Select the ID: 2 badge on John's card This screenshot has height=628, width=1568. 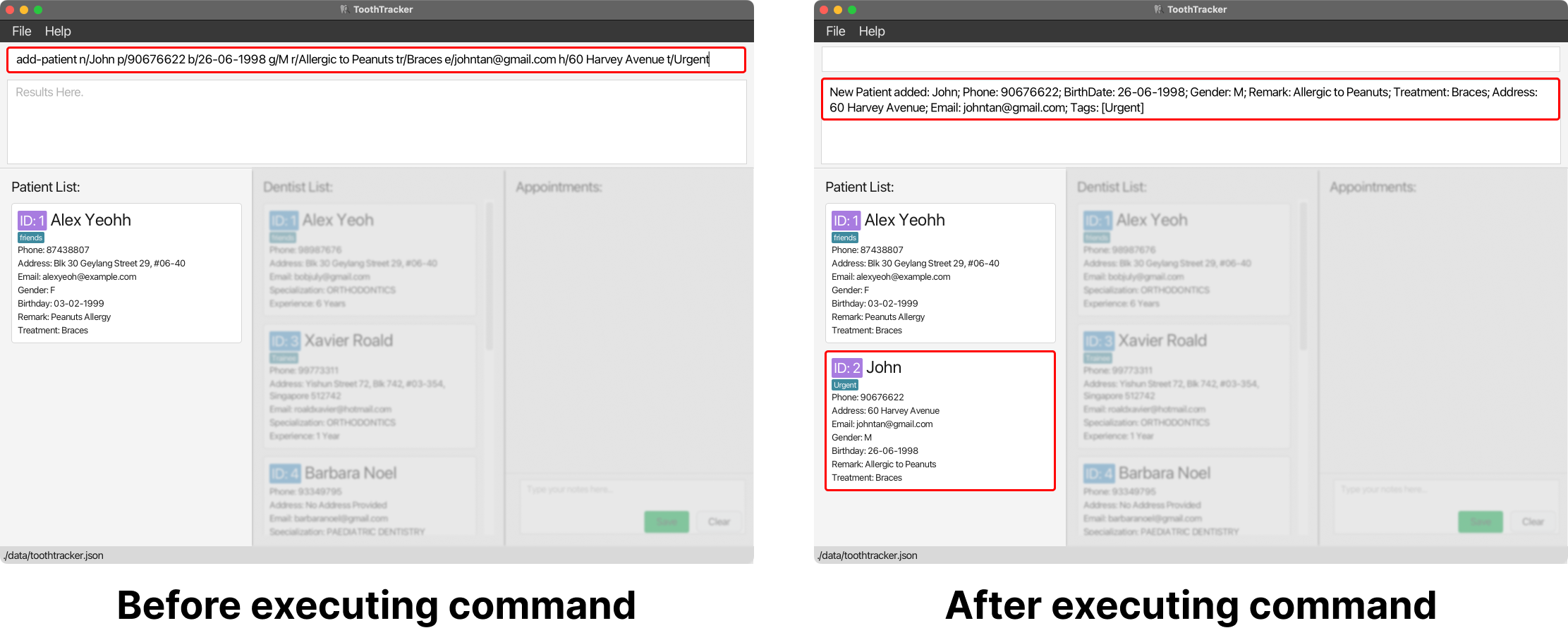[x=846, y=368]
